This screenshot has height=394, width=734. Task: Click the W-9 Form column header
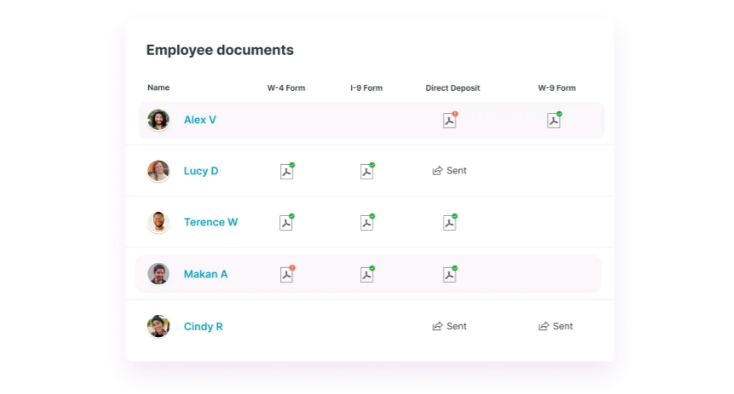point(557,88)
